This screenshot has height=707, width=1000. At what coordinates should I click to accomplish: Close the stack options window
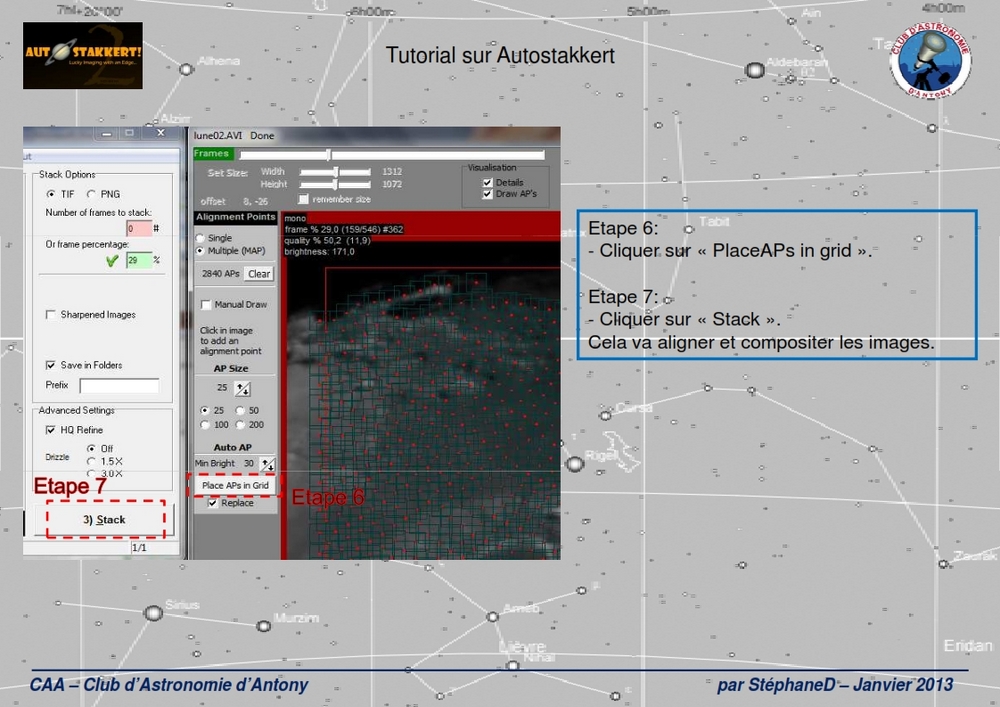click(161, 133)
